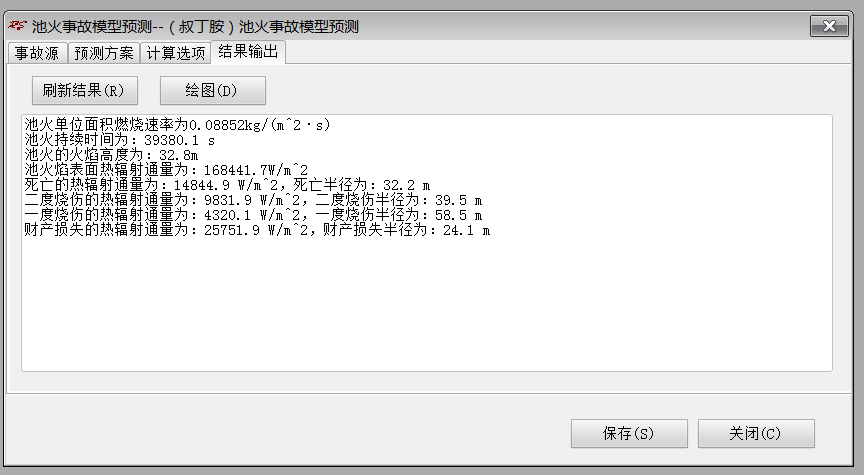Screen dimensions: 864x475
Task: Click the 池火焰表面热辐射通量 168441.7W line
Action: 166,170
